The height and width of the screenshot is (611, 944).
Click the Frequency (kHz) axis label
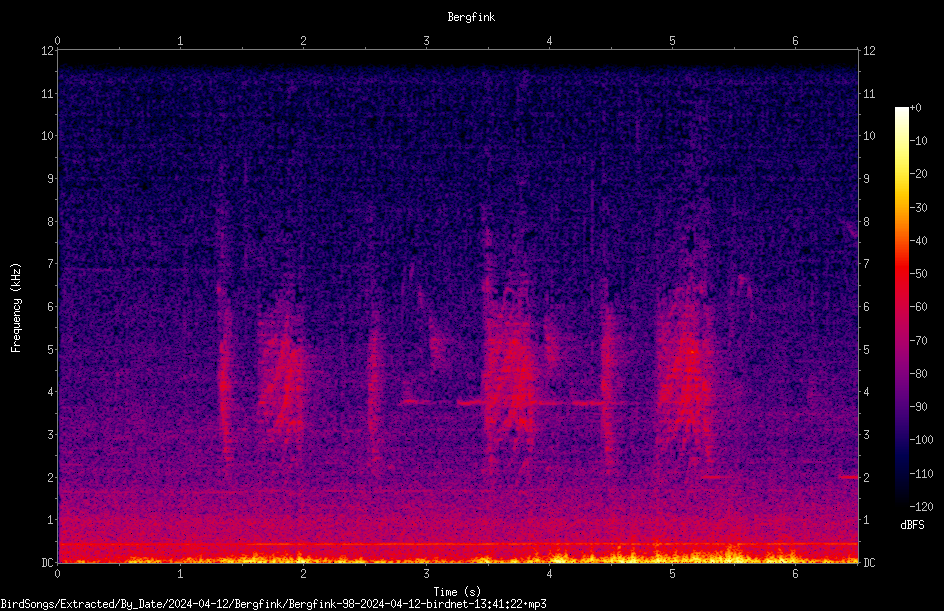(16, 307)
